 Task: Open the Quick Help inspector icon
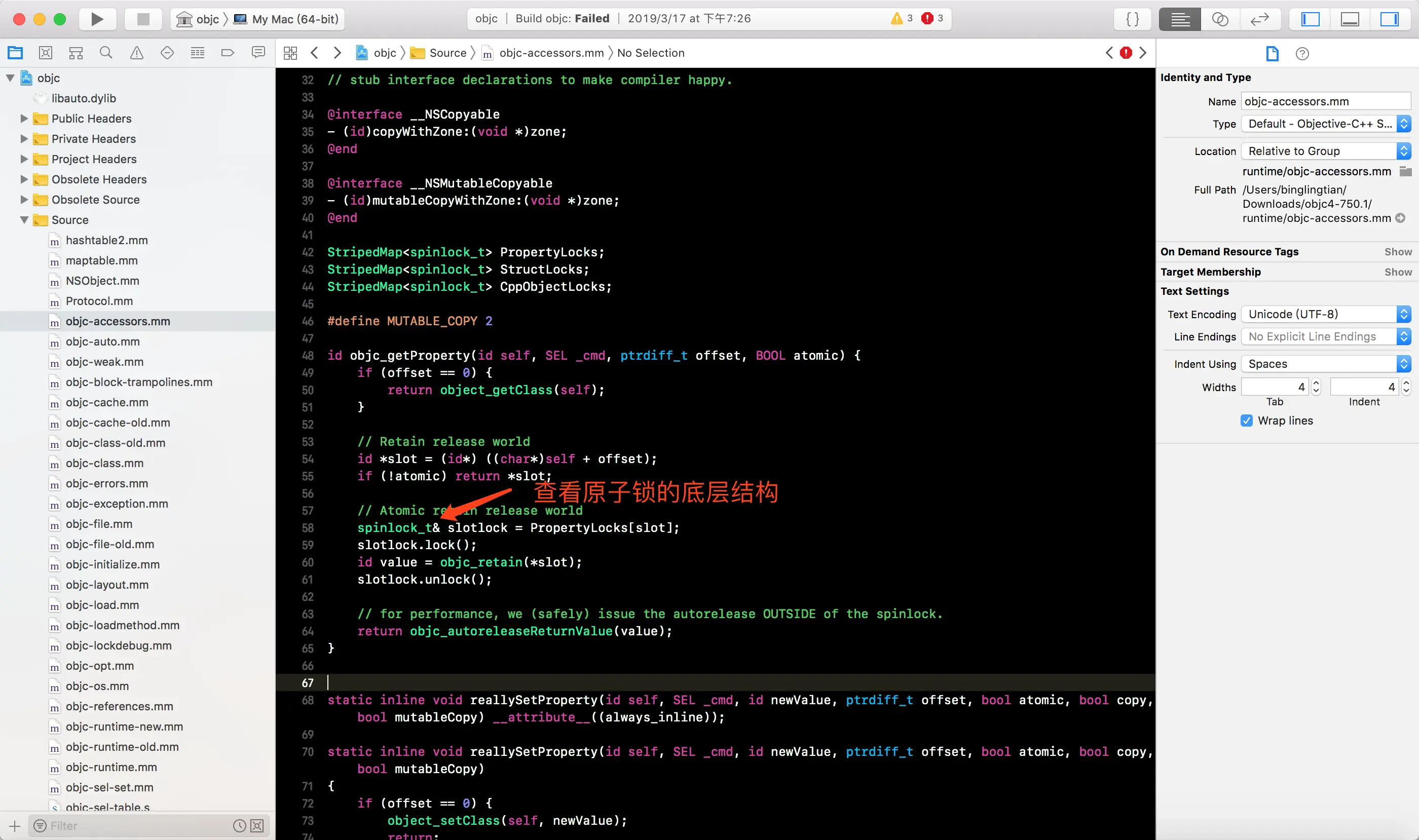pyautogui.click(x=1302, y=54)
